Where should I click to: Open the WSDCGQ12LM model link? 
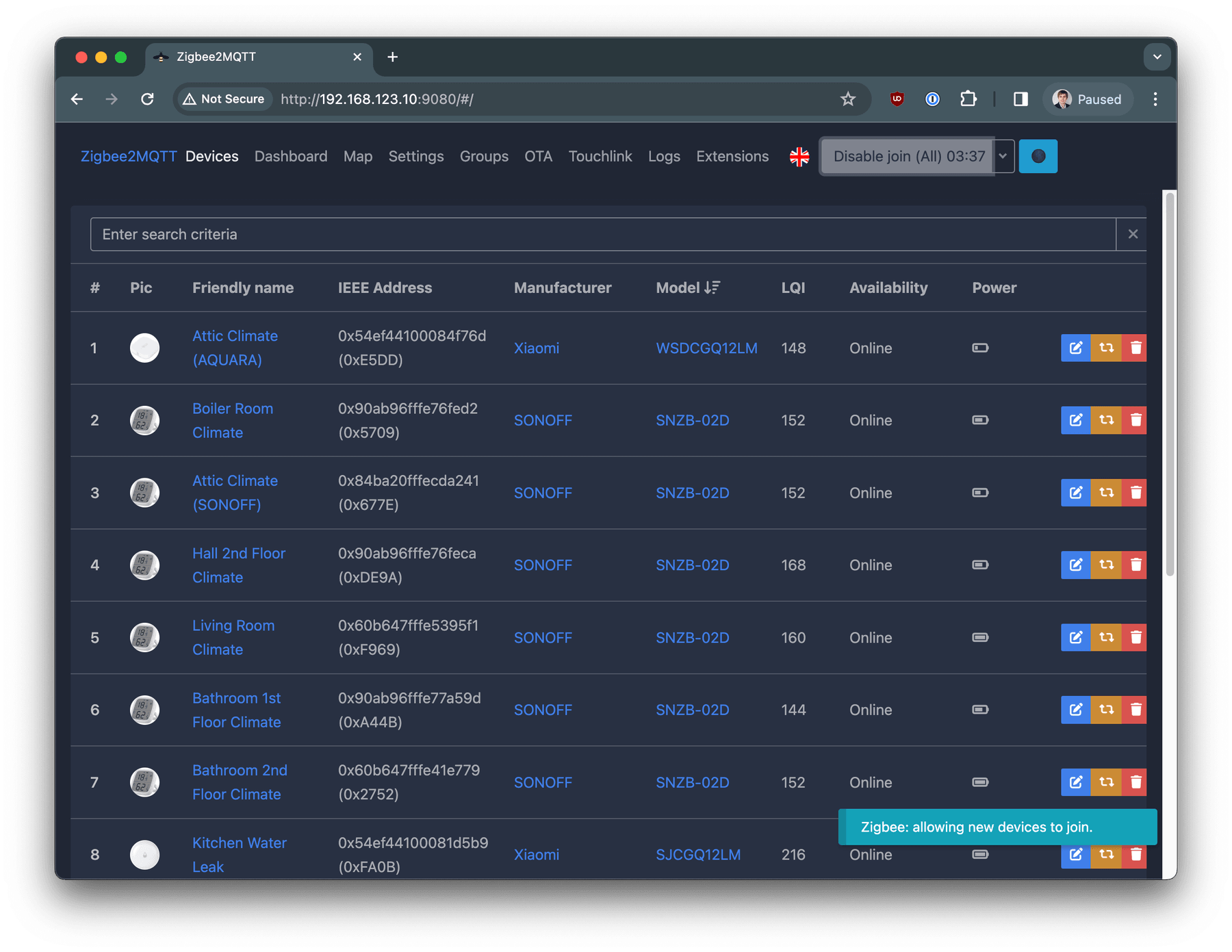click(706, 348)
